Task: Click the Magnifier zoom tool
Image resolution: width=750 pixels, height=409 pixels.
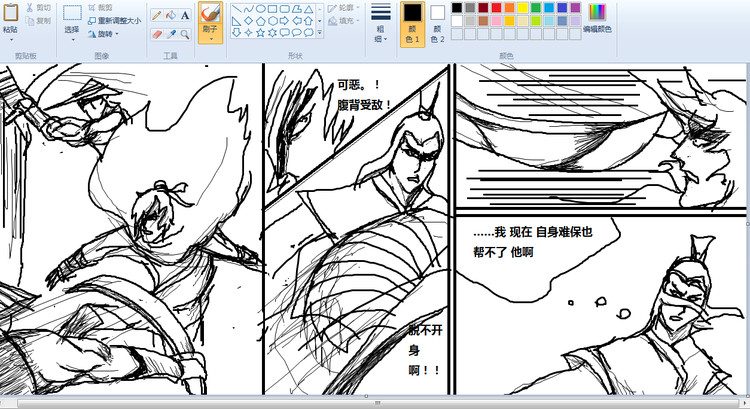Action: pyautogui.click(x=186, y=34)
